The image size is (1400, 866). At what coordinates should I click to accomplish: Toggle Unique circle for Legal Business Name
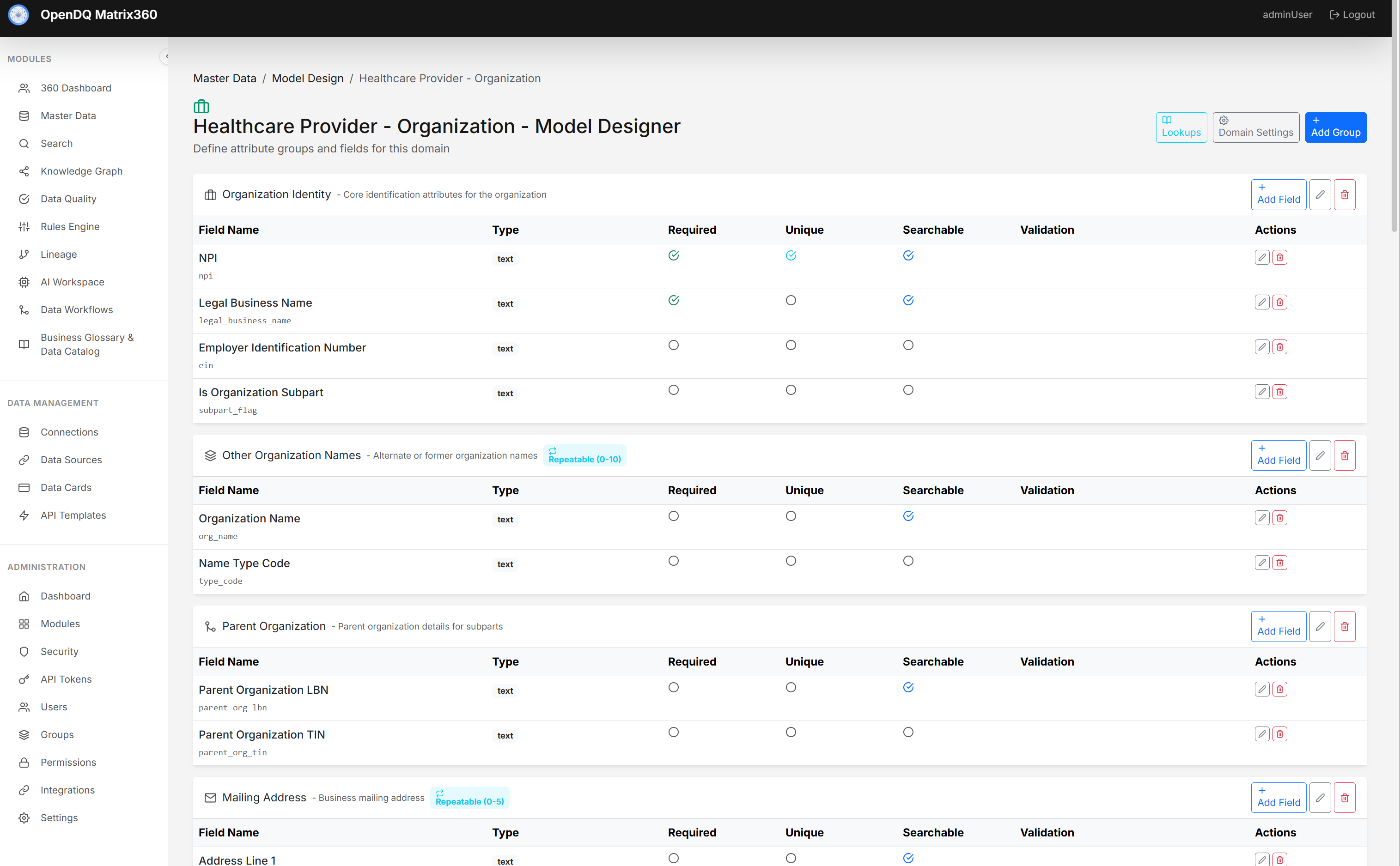tap(791, 300)
